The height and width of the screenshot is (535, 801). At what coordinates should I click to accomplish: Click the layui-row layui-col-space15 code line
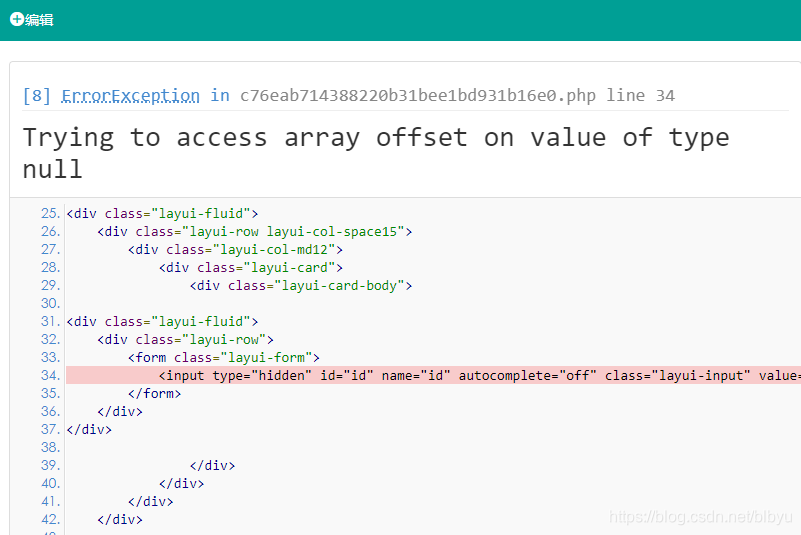tap(254, 231)
